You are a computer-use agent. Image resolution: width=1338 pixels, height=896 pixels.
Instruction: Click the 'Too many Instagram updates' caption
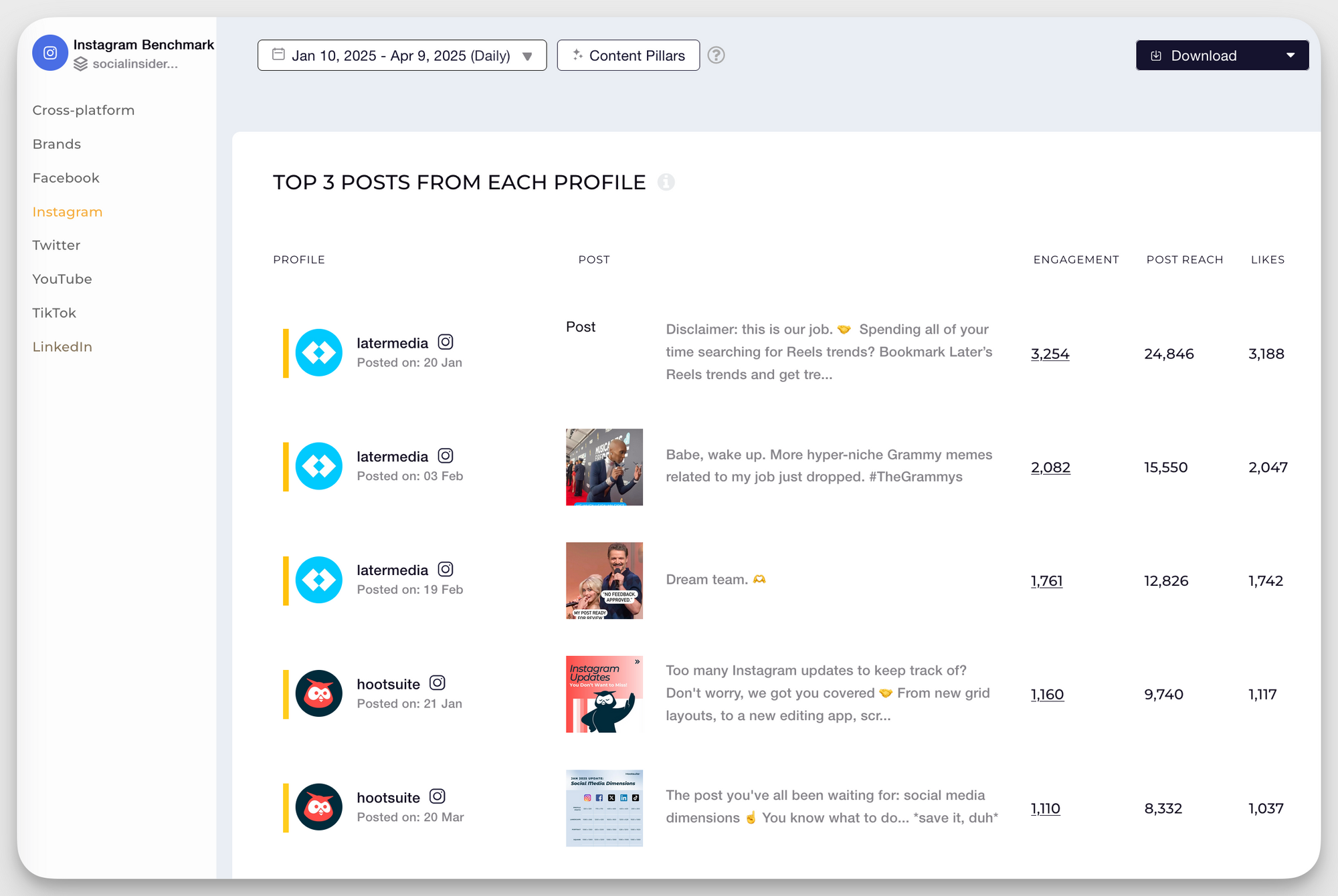(x=828, y=693)
